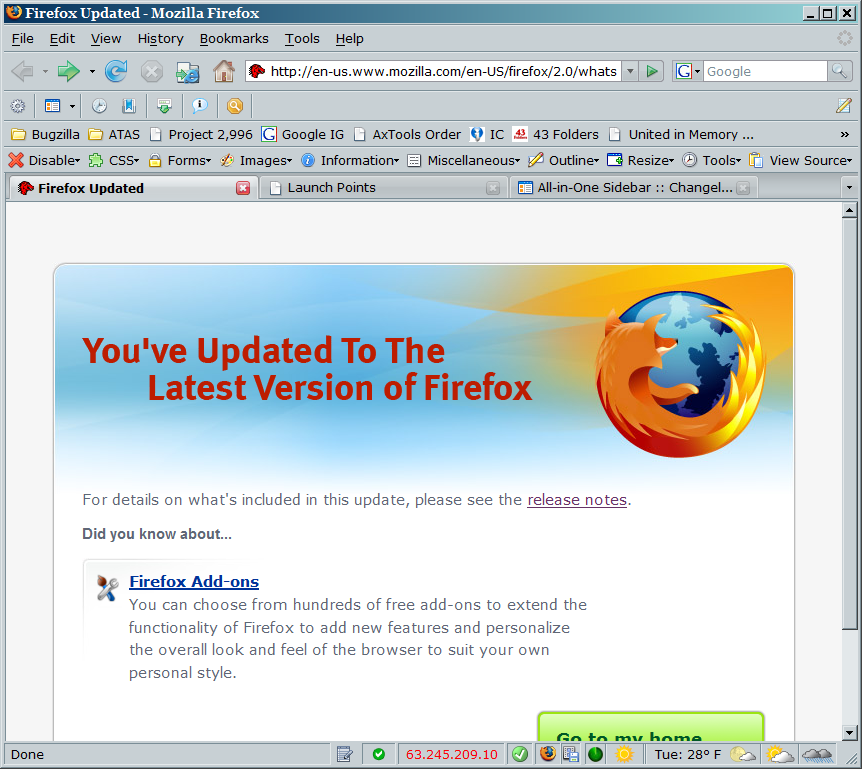Screen dimensions: 862x769
Task: Close the Firefox Updated tab
Action: pyautogui.click(x=243, y=188)
